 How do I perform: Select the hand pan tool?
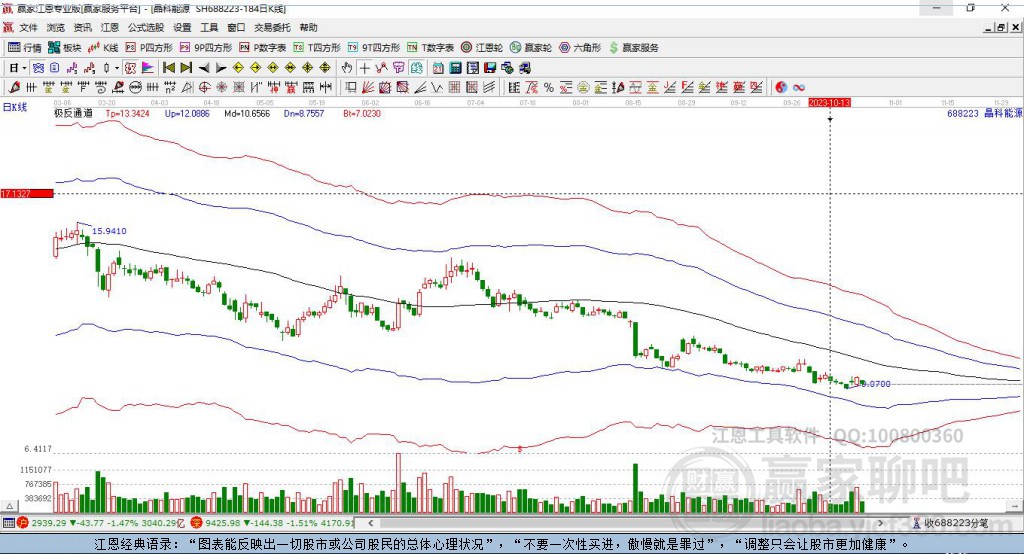pyautogui.click(x=347, y=68)
